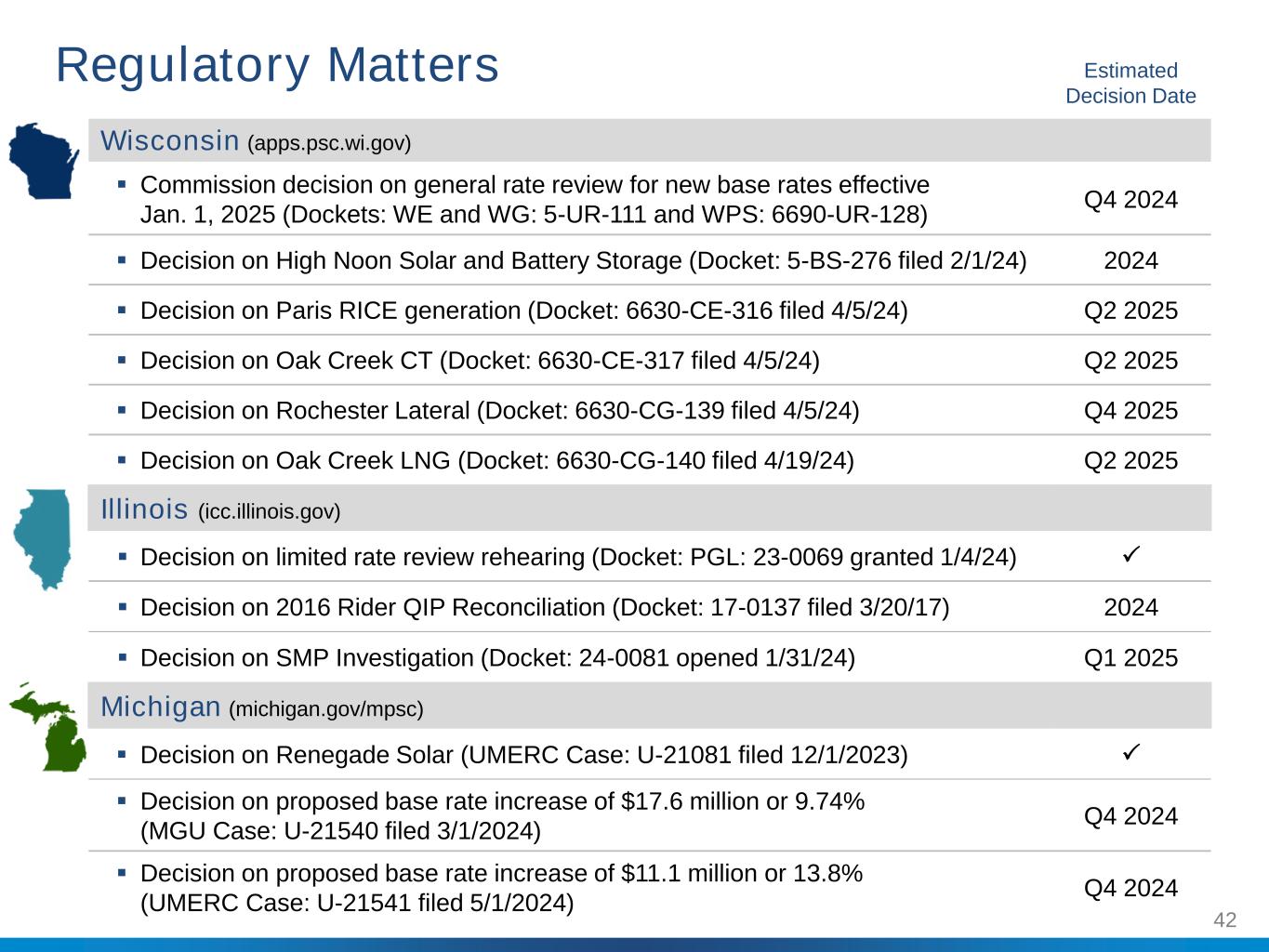The image size is (1269, 952).
Task: Select the Illinois section heading
Action: click(145, 509)
